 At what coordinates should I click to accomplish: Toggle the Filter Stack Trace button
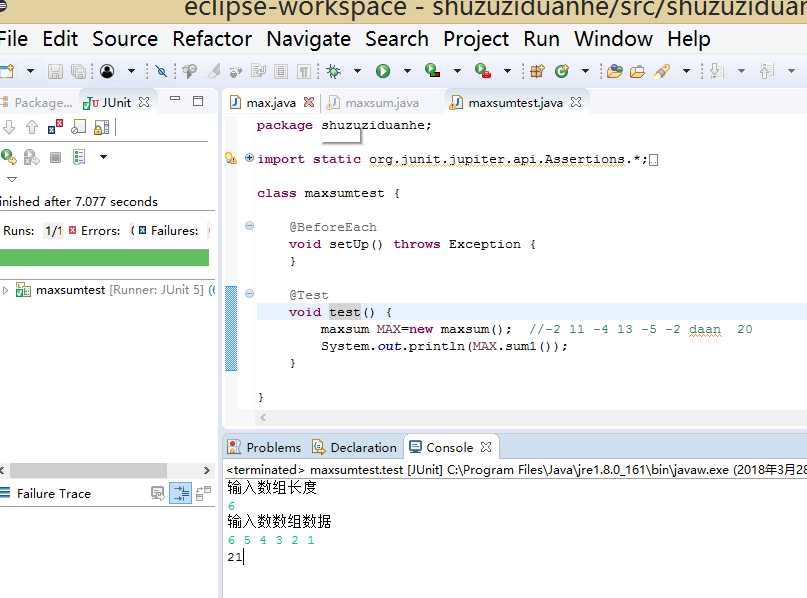181,494
